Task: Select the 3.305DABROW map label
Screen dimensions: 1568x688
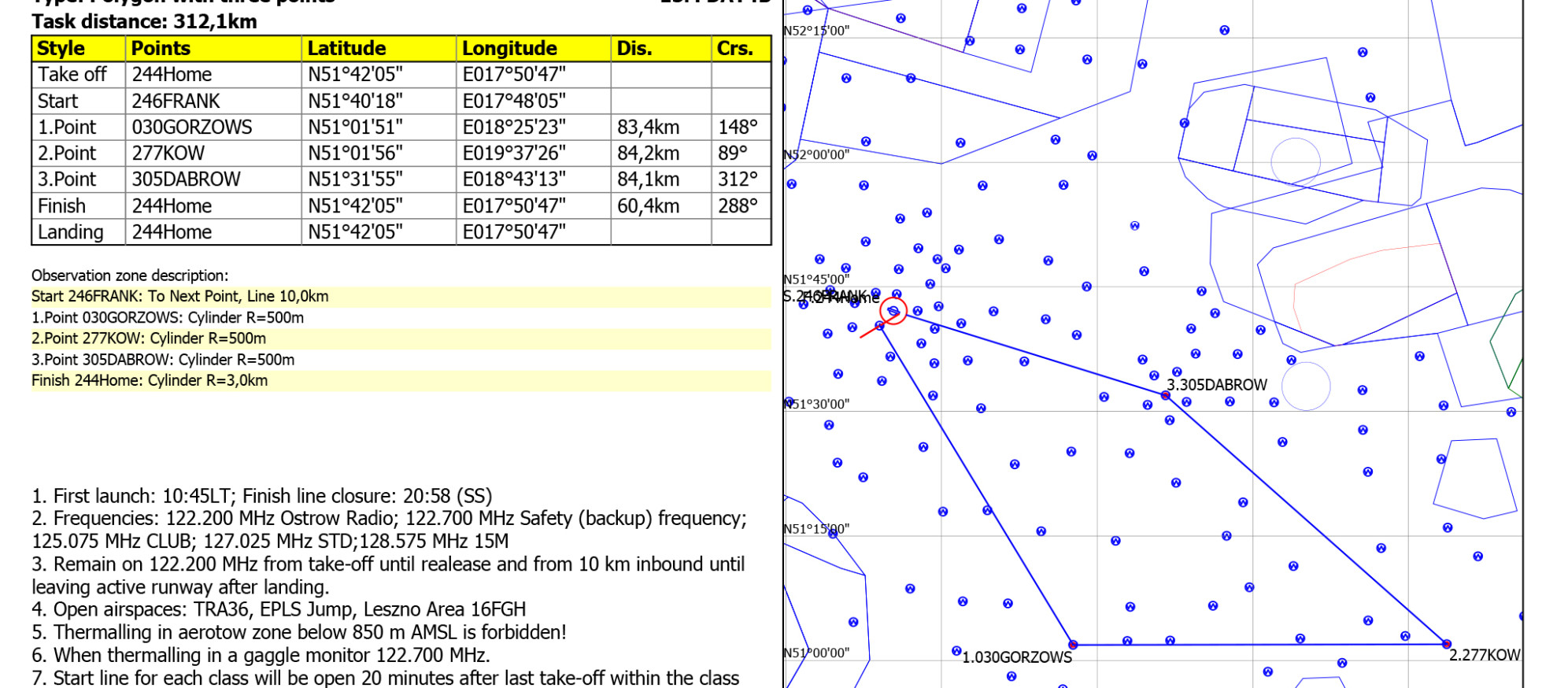Action: (x=1217, y=385)
